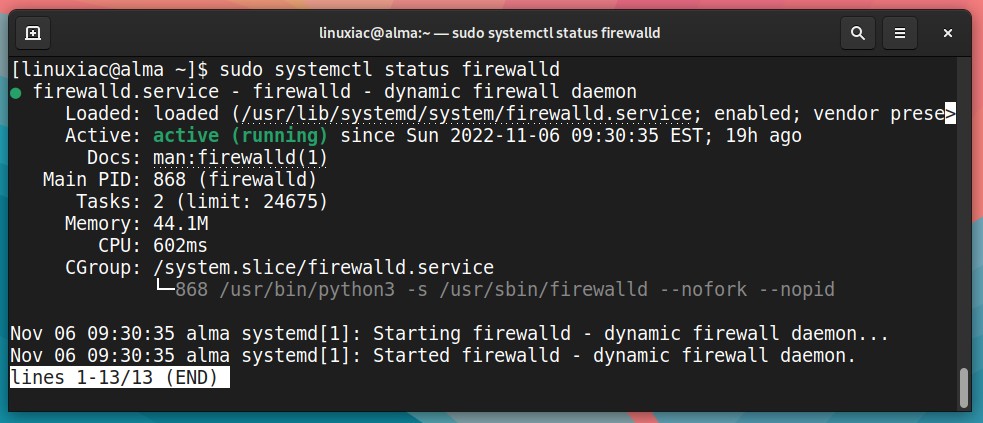Click the window title bar text
The image size is (983, 423).
[x=490, y=33]
